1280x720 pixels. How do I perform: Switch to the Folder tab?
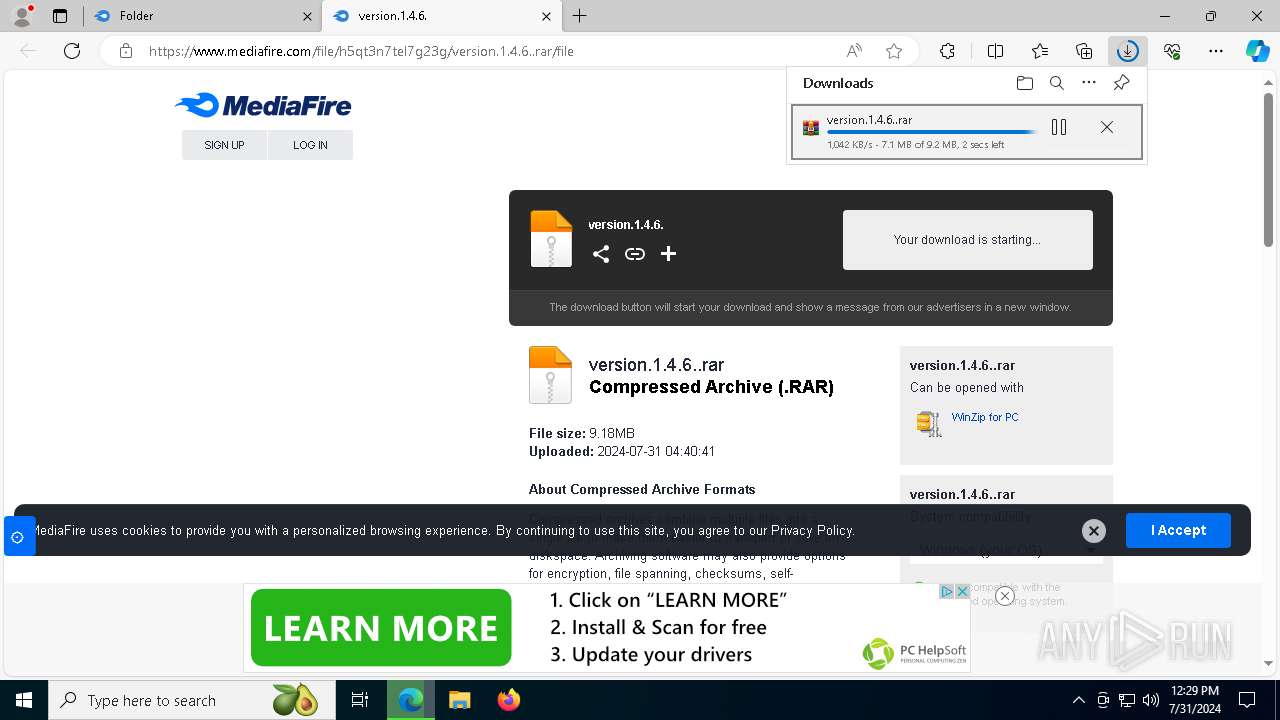(203, 16)
